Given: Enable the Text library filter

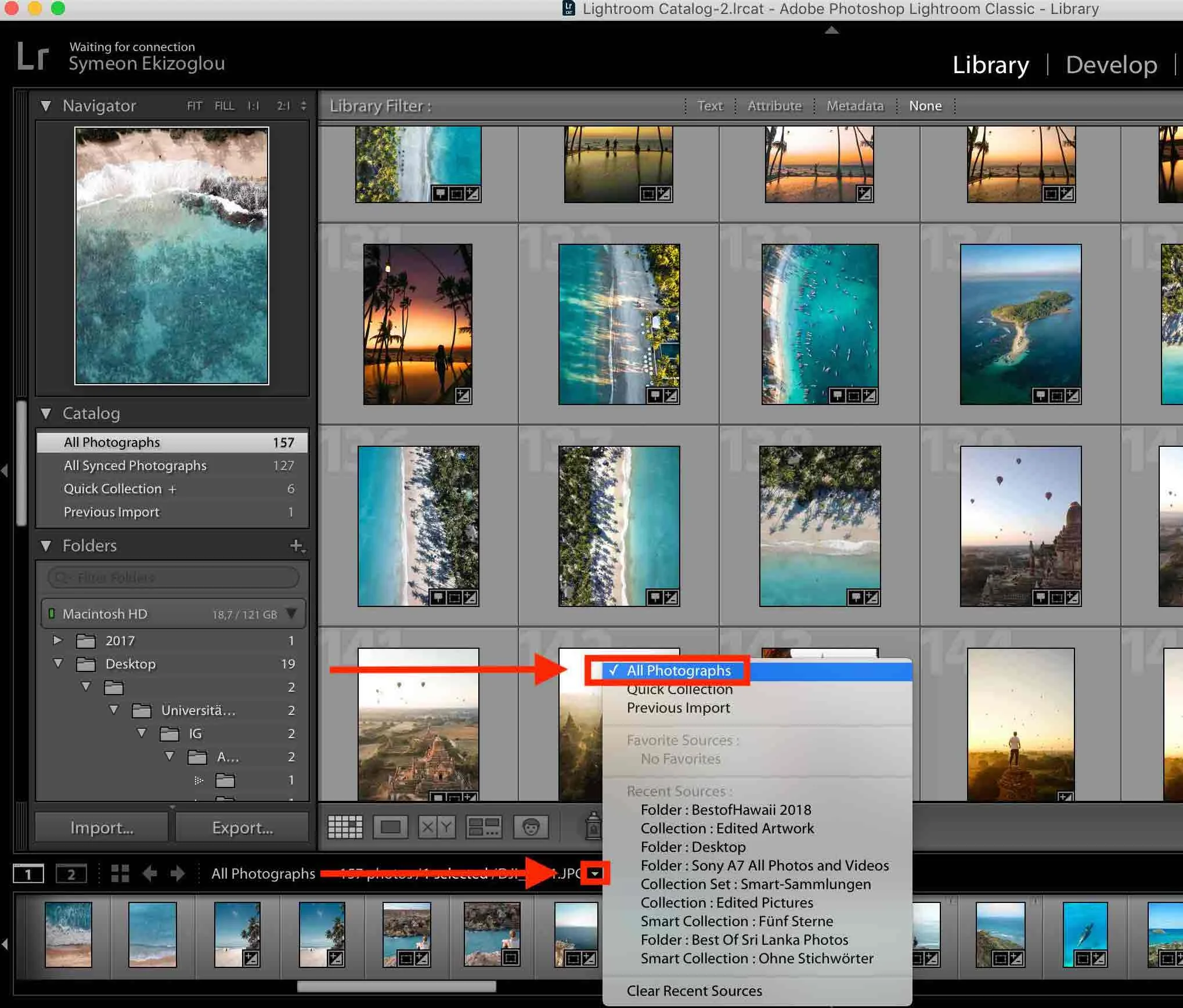Looking at the screenshot, I should 710,106.
